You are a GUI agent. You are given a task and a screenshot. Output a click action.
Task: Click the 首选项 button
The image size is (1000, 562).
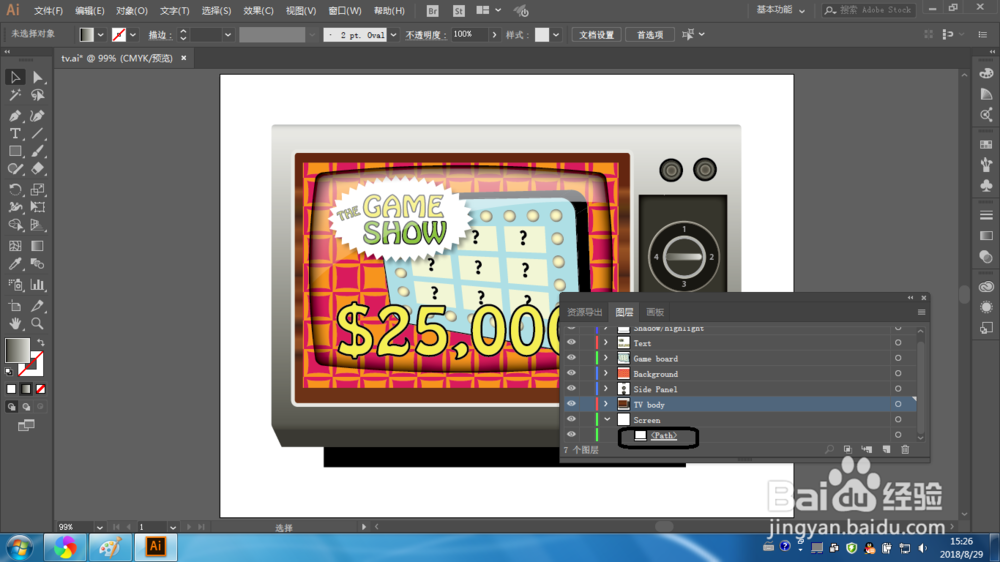(650, 35)
